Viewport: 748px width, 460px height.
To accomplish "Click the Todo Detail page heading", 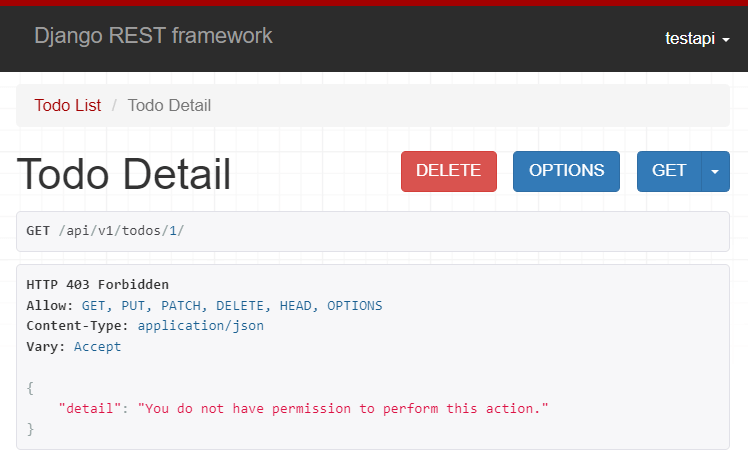I will click(x=124, y=174).
